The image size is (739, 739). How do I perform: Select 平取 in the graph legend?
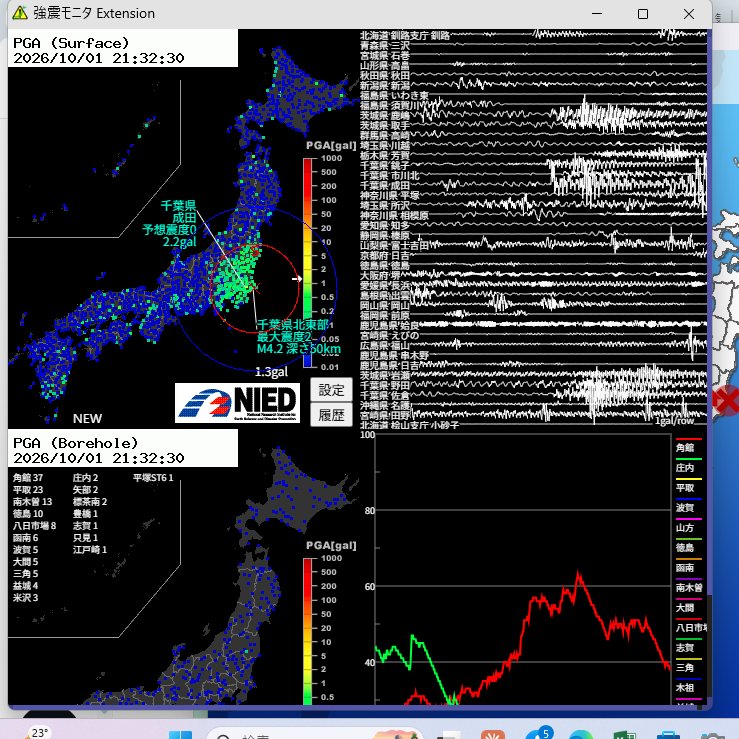(x=685, y=488)
